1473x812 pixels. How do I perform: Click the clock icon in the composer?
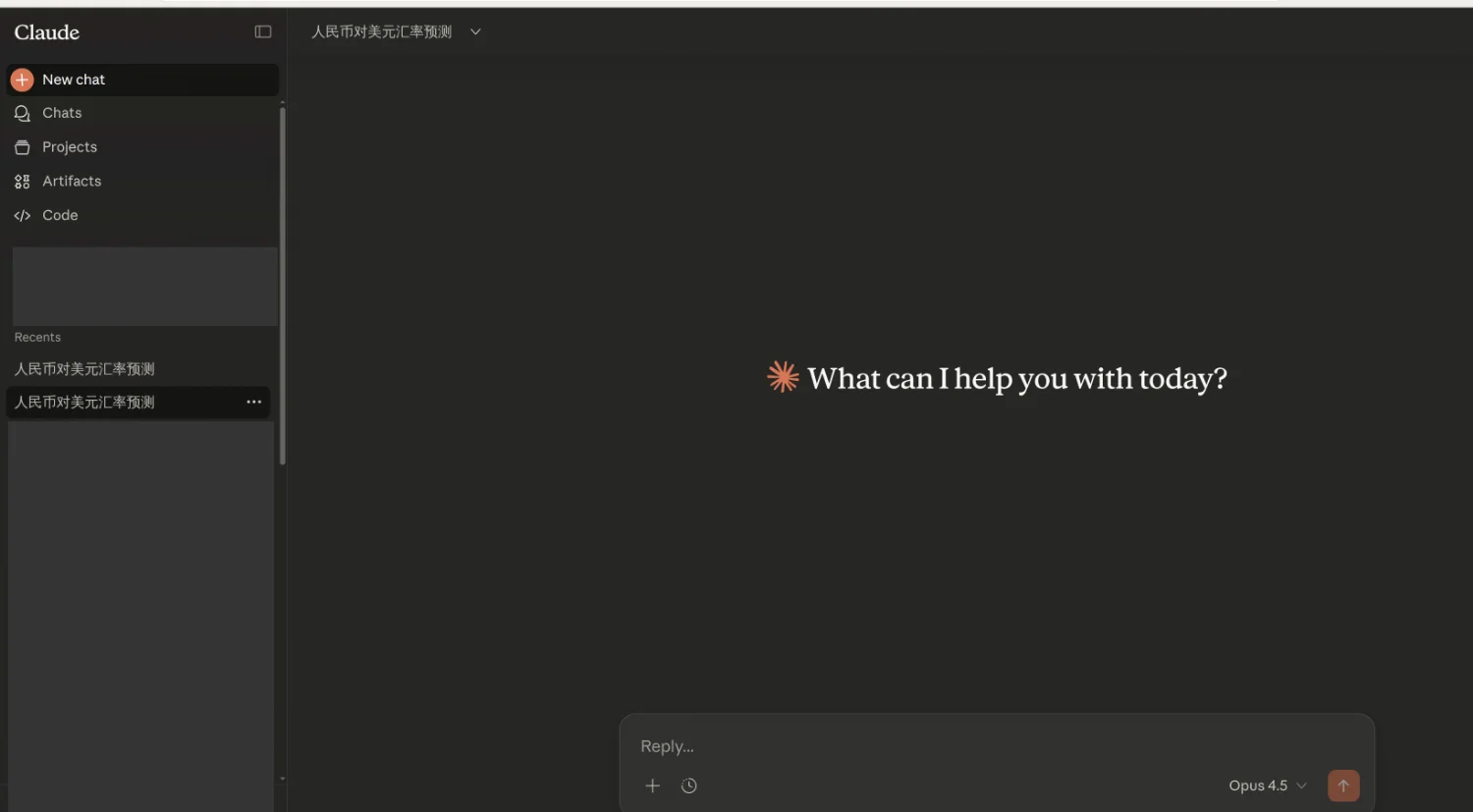(689, 785)
